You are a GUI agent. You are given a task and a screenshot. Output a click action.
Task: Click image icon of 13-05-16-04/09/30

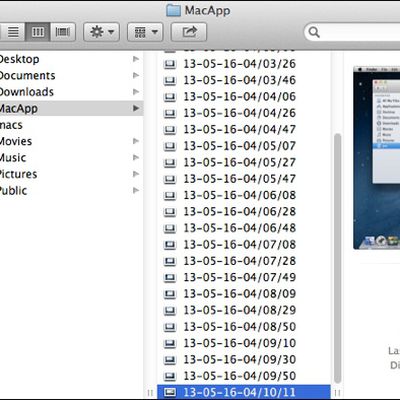point(170,360)
